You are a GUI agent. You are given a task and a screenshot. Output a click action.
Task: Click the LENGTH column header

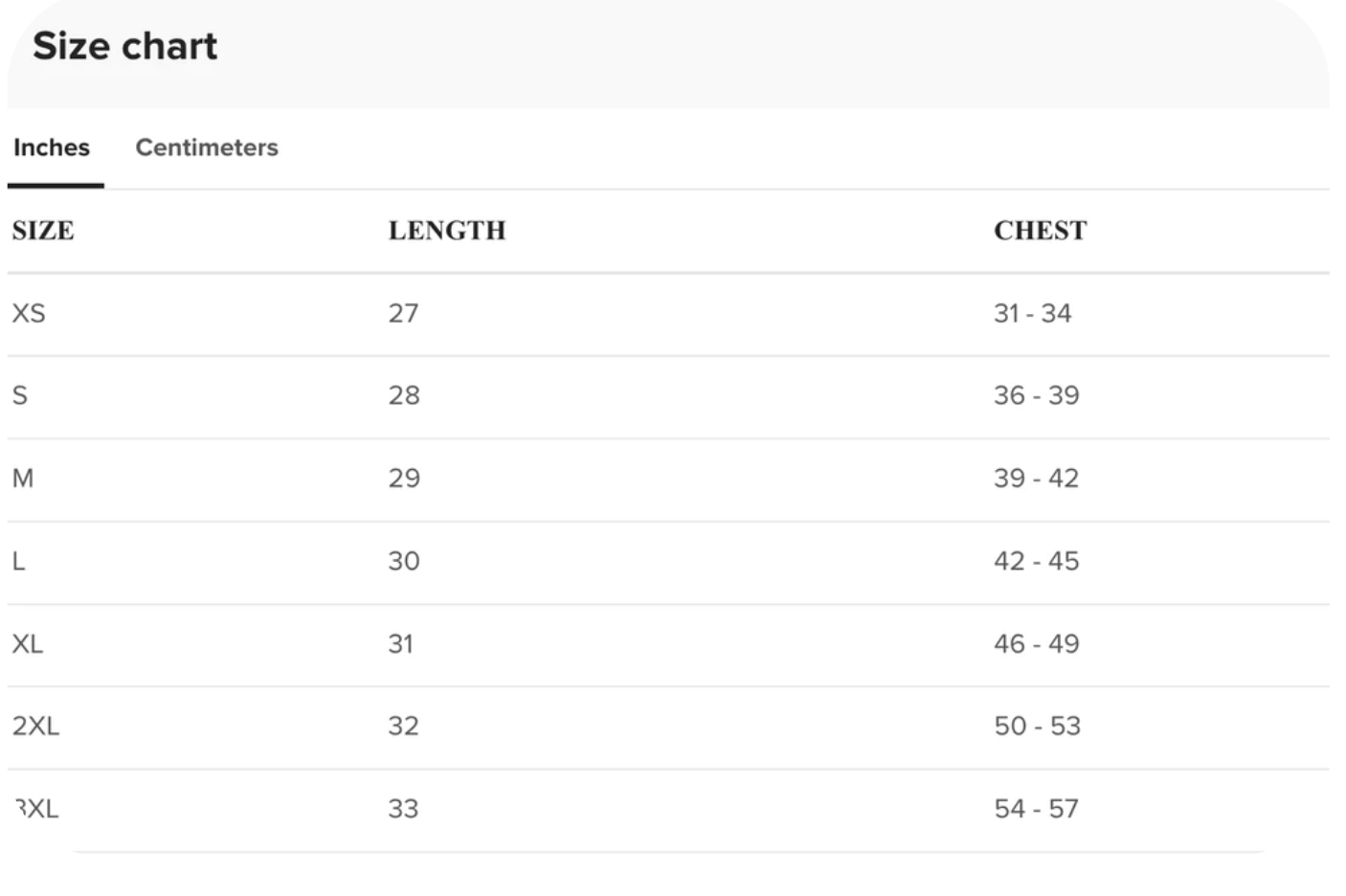pos(447,231)
